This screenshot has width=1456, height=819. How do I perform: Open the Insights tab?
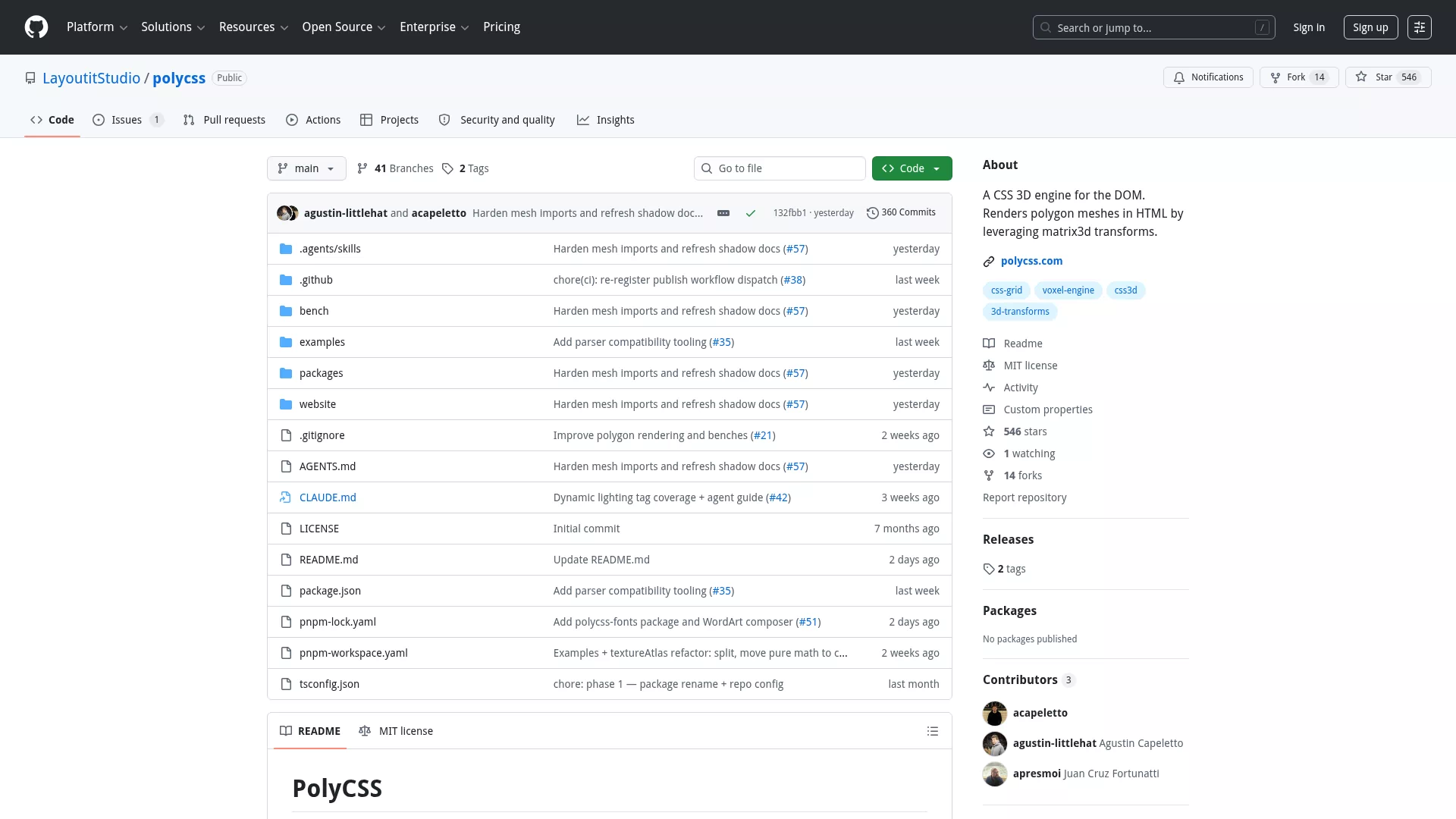[605, 120]
